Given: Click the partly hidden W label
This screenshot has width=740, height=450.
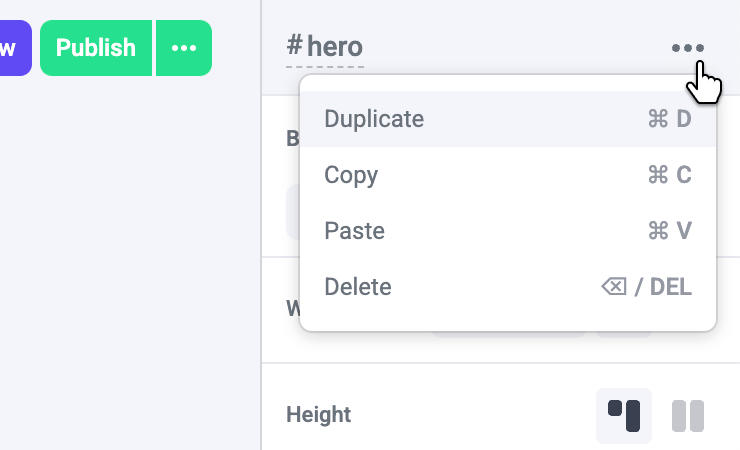Looking at the screenshot, I should pyautogui.click(x=293, y=308).
